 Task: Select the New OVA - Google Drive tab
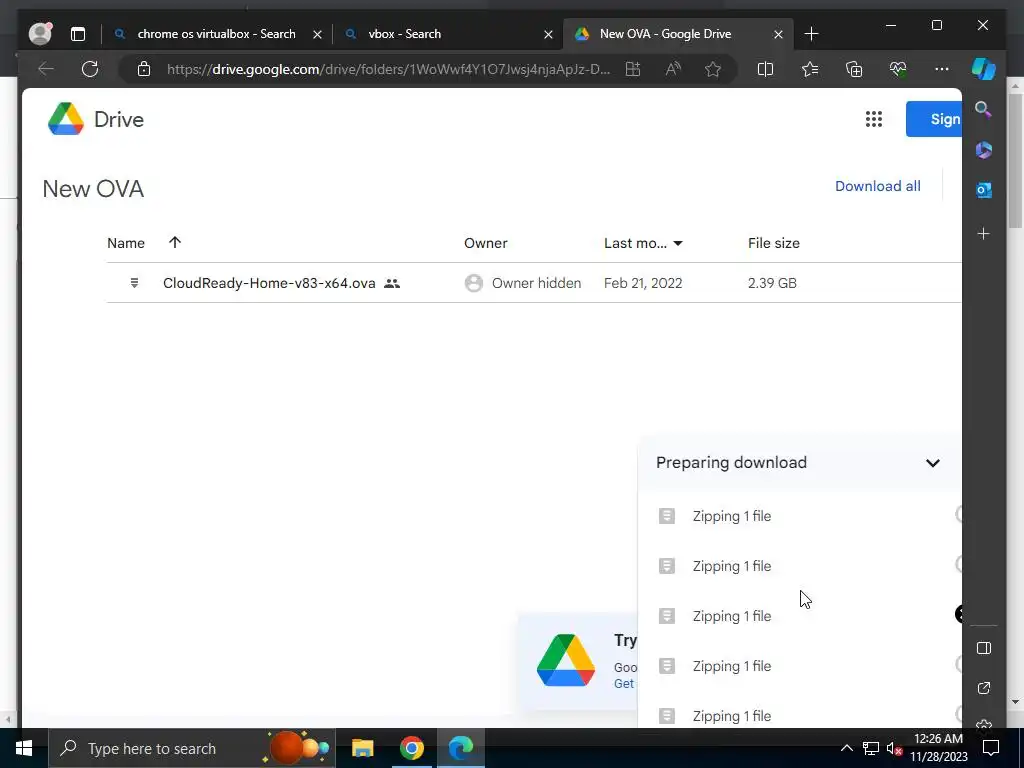(665, 34)
